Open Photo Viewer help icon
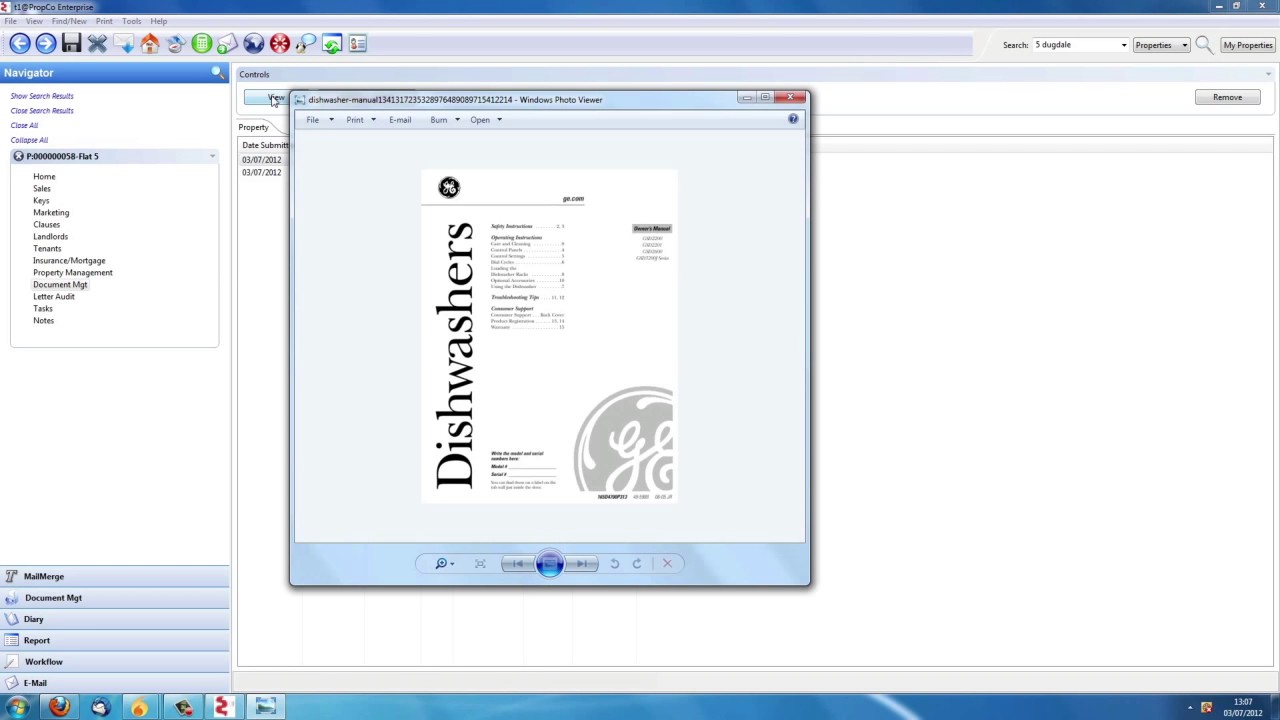Image resolution: width=1280 pixels, height=720 pixels. [793, 119]
